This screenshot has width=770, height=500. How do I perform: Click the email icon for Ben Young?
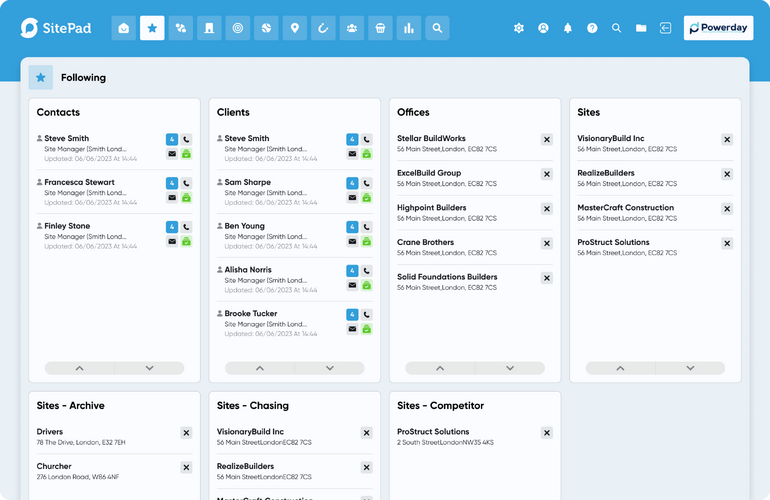[x=352, y=241]
